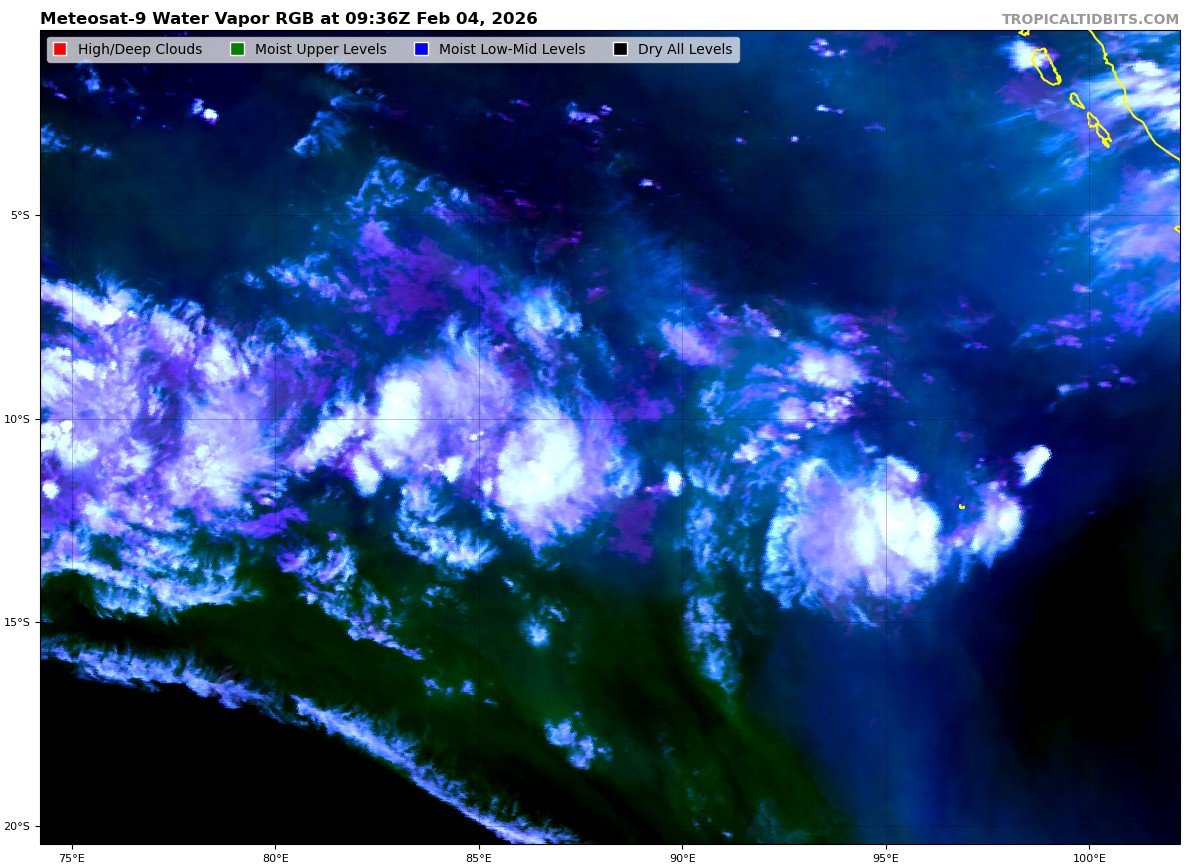This screenshot has height=867, width=1200.
Task: Click the red High/Deep Clouds legend swatch
Action: click(60, 50)
